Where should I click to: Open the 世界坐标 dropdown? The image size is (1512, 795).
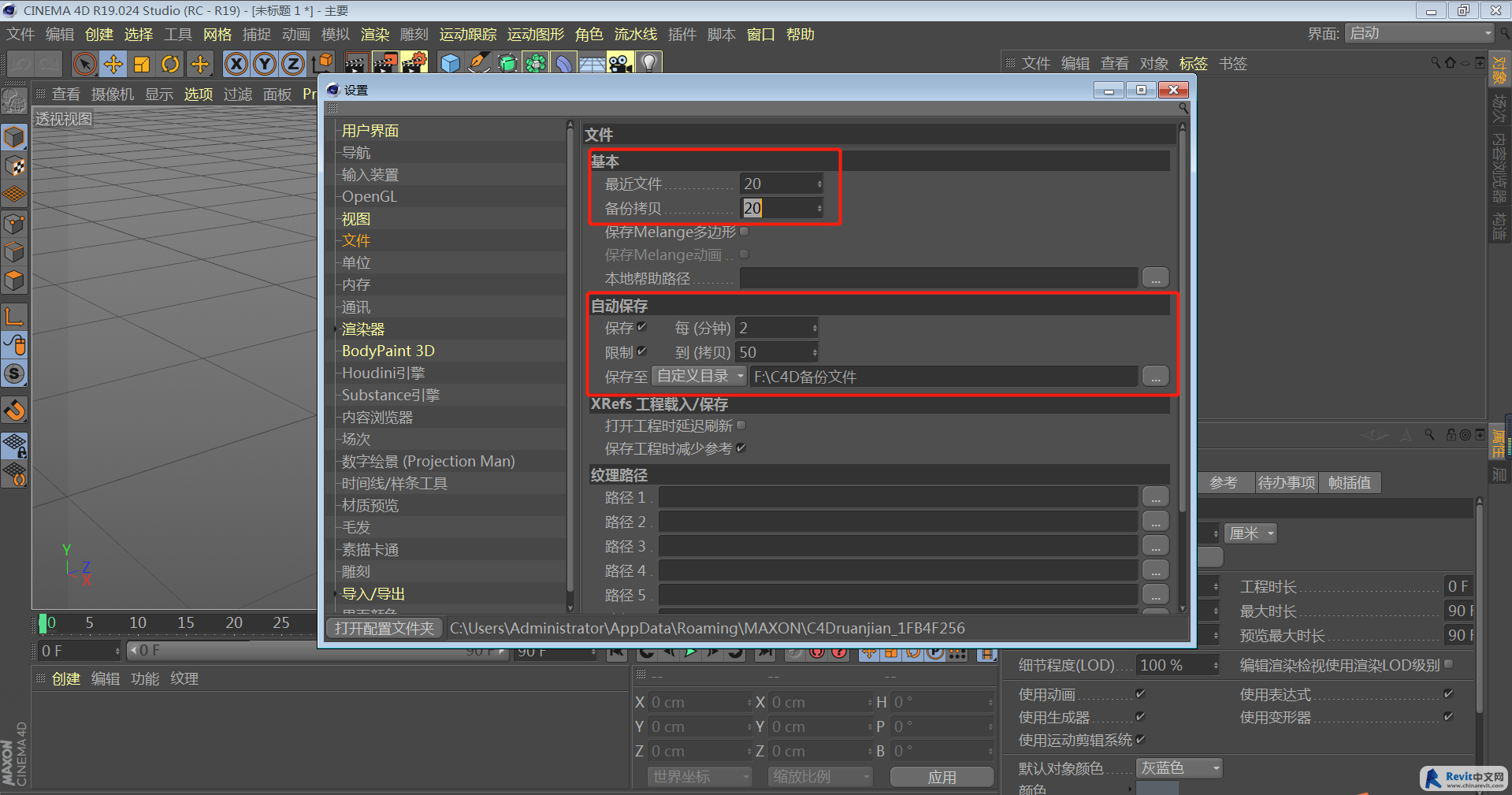(699, 776)
